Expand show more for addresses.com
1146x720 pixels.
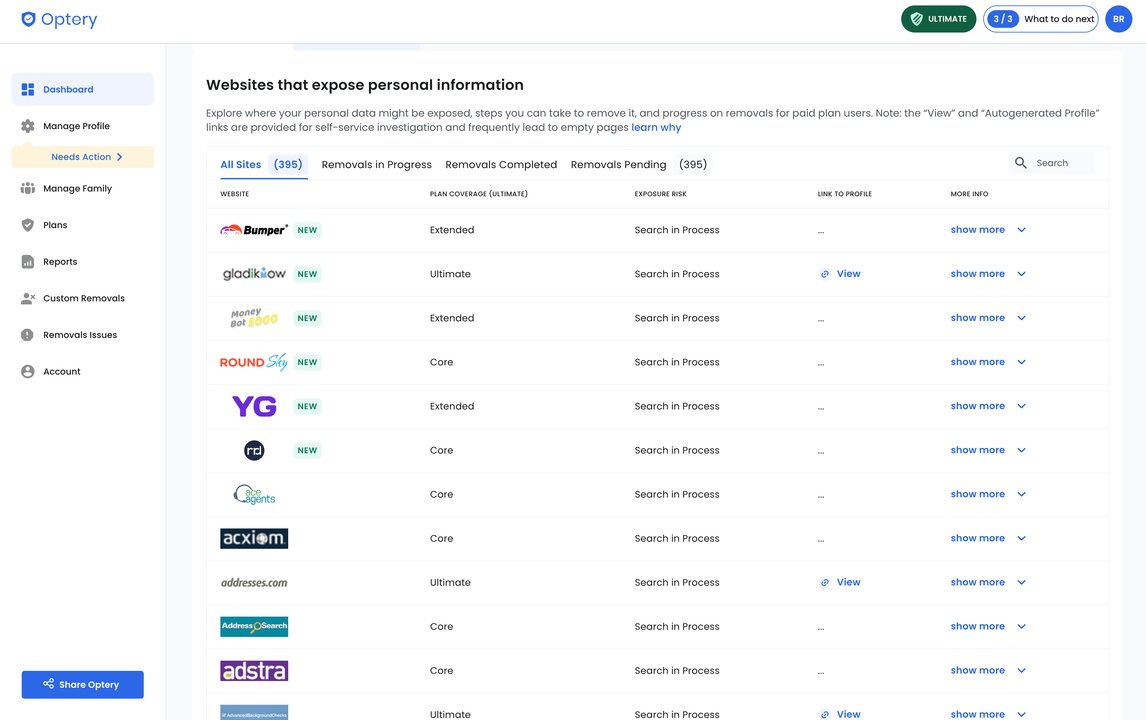click(x=977, y=581)
